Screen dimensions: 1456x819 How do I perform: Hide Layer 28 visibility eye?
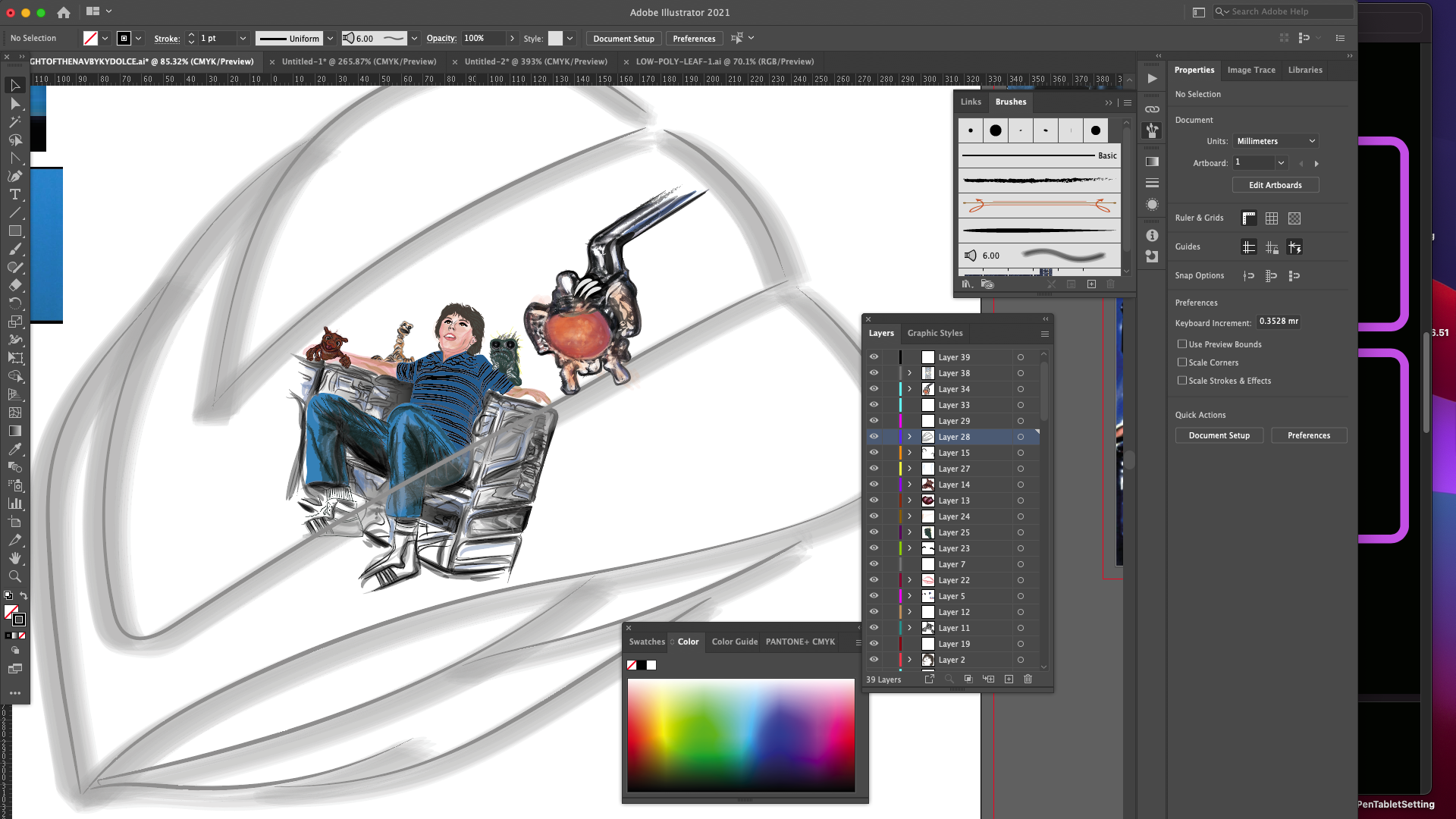click(874, 437)
